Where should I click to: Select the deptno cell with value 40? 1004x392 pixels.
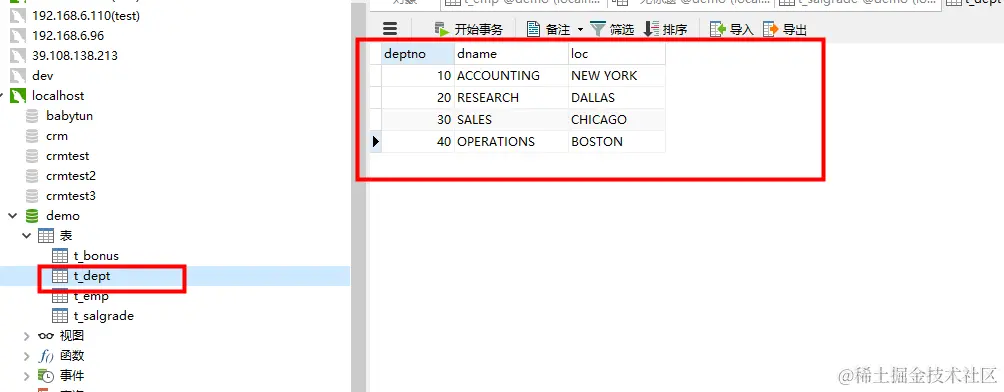418,142
